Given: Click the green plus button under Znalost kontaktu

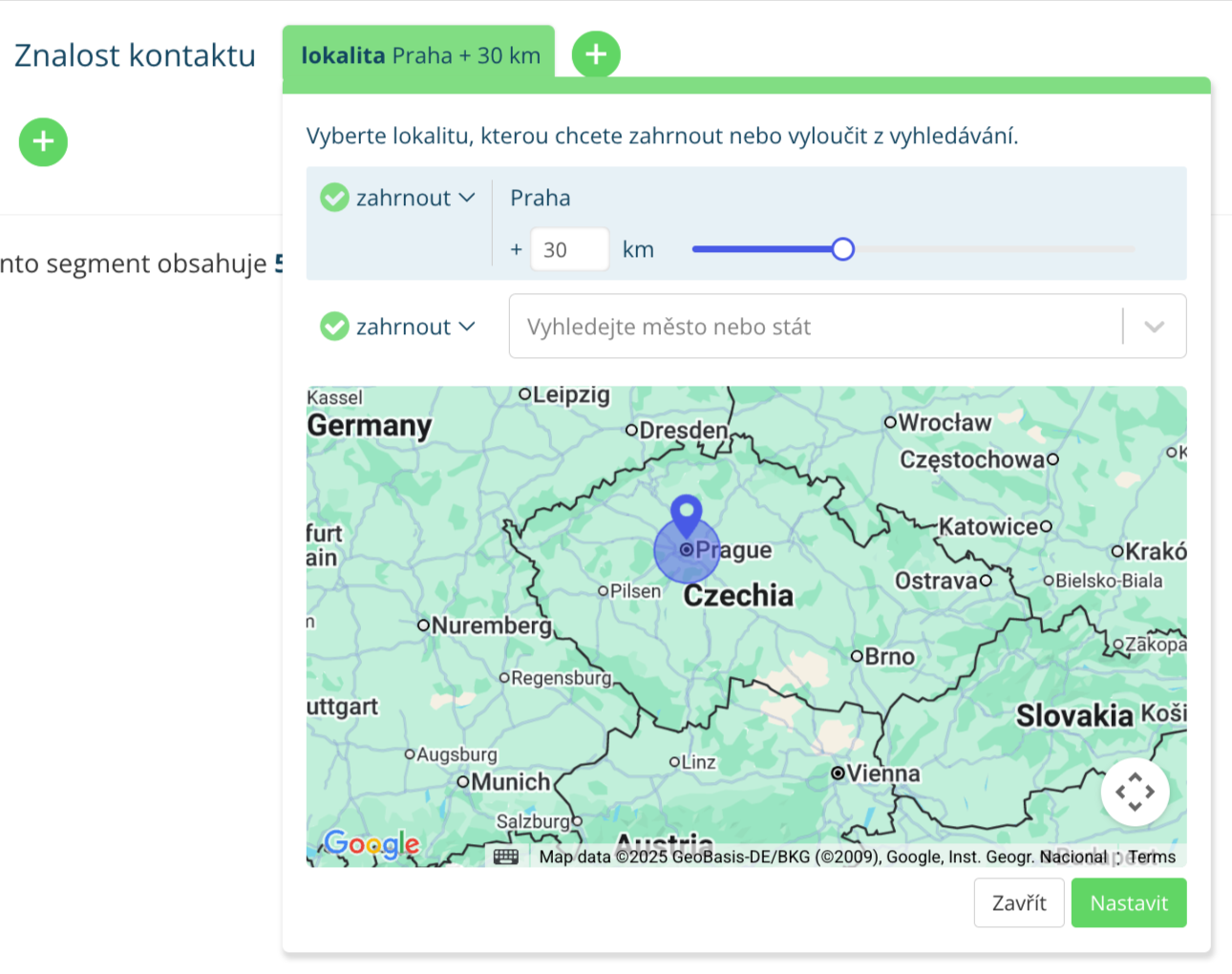Looking at the screenshot, I should click(43, 142).
